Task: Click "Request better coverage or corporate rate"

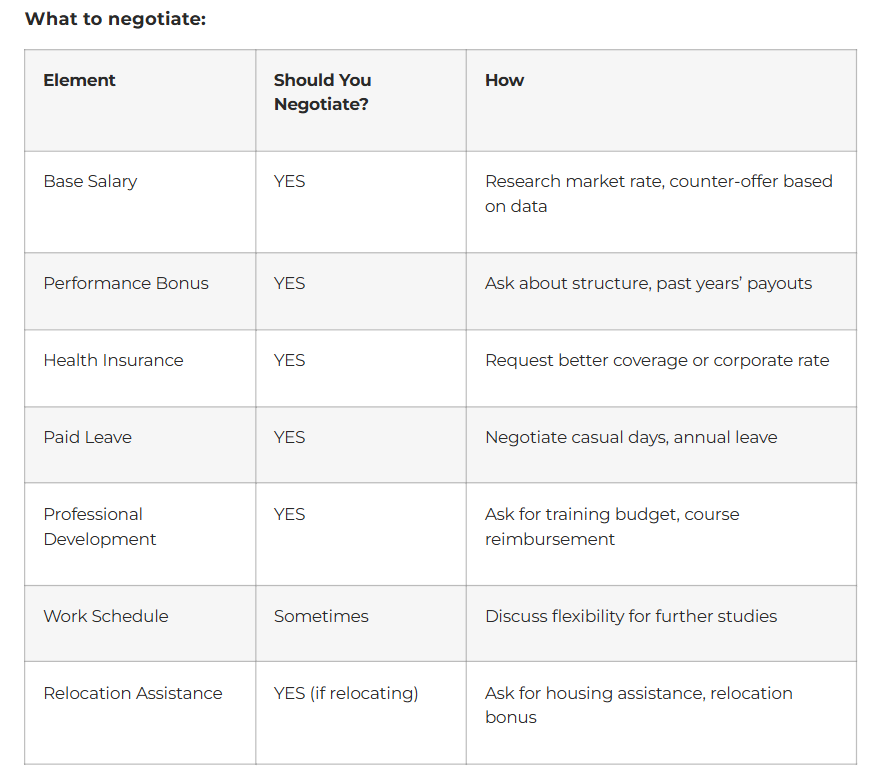Action: 657,360
